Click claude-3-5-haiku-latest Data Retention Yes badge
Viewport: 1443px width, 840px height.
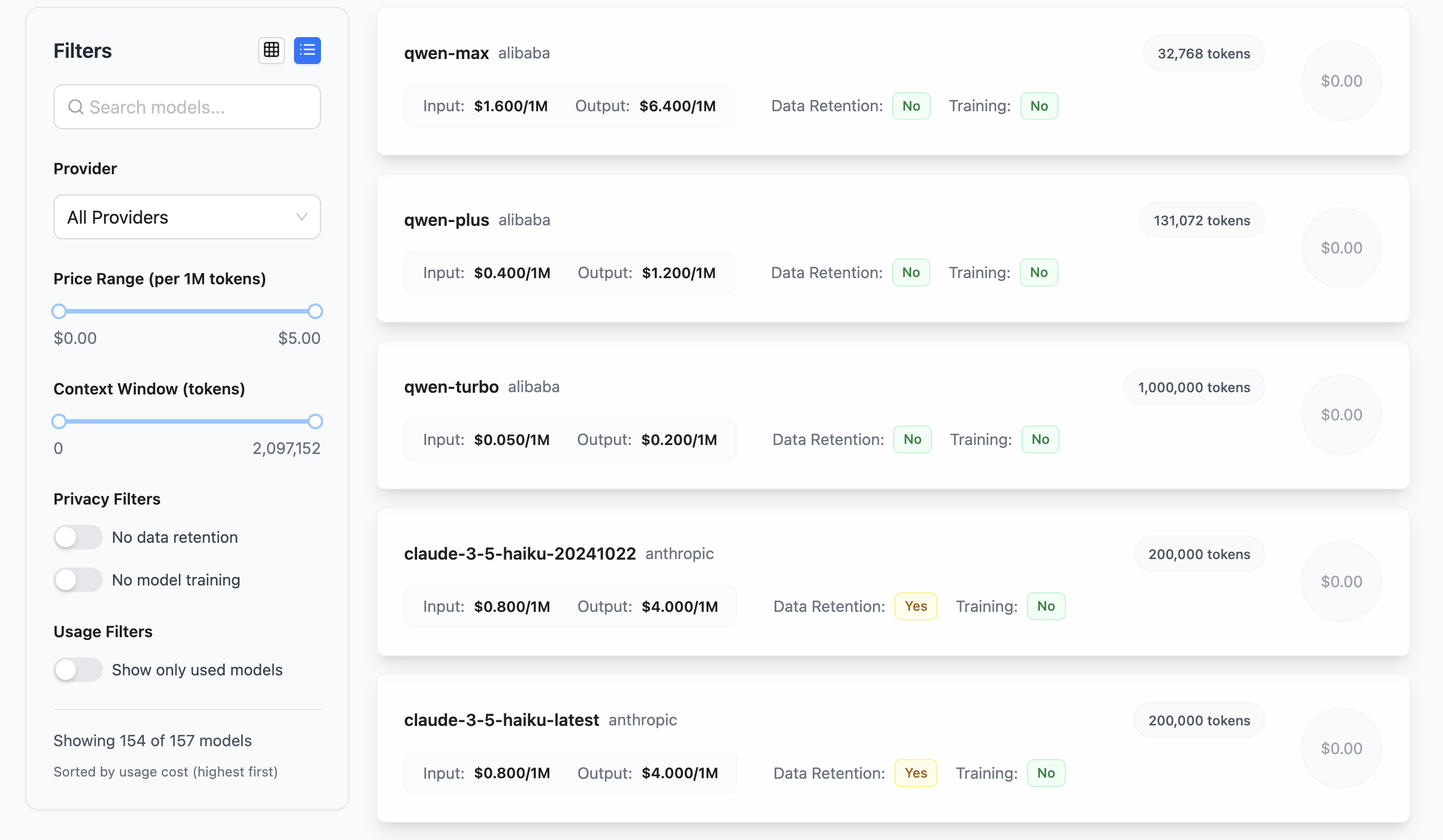[x=916, y=773]
